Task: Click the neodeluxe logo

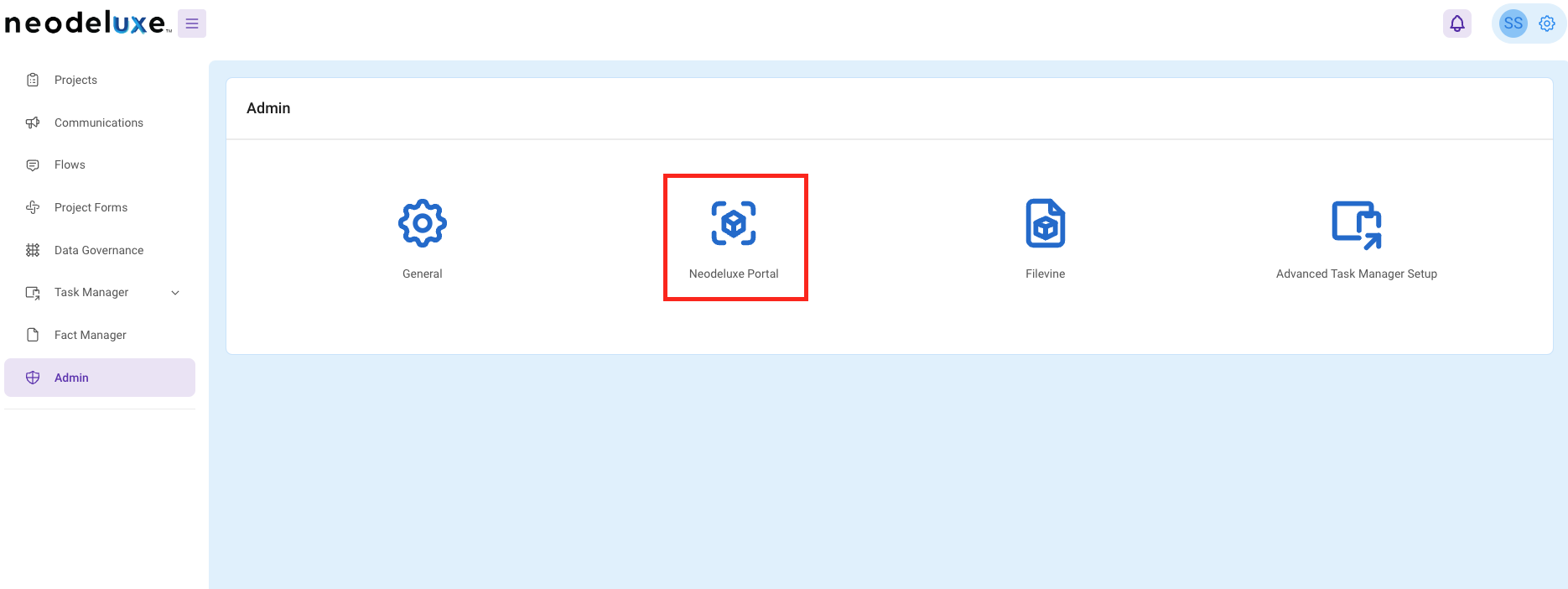Action: tap(87, 23)
